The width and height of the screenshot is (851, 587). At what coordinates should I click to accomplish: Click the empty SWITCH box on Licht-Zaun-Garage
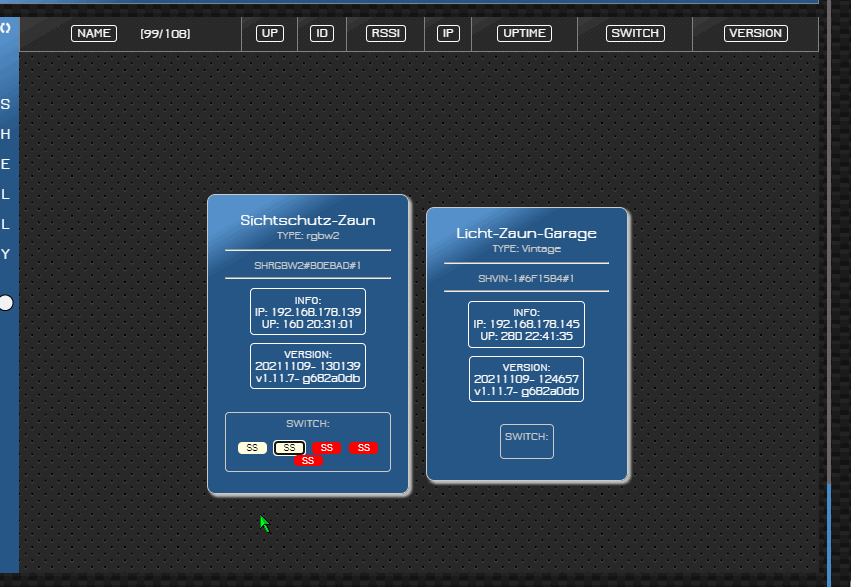point(526,441)
